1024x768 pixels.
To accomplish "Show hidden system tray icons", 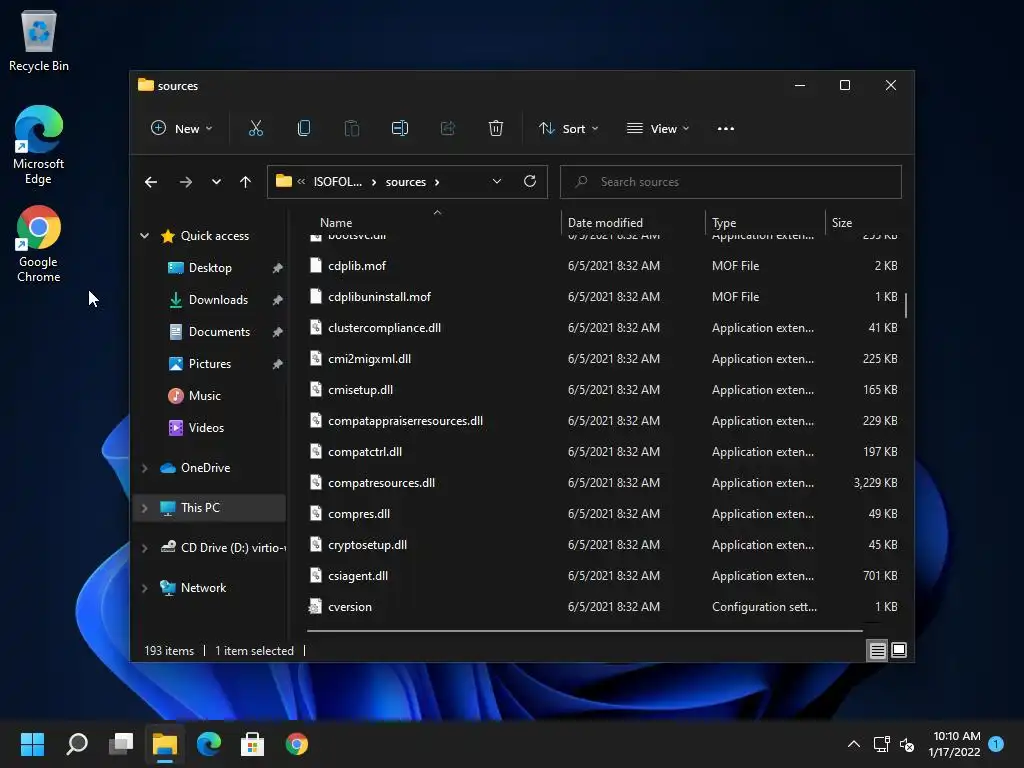I will 853,744.
